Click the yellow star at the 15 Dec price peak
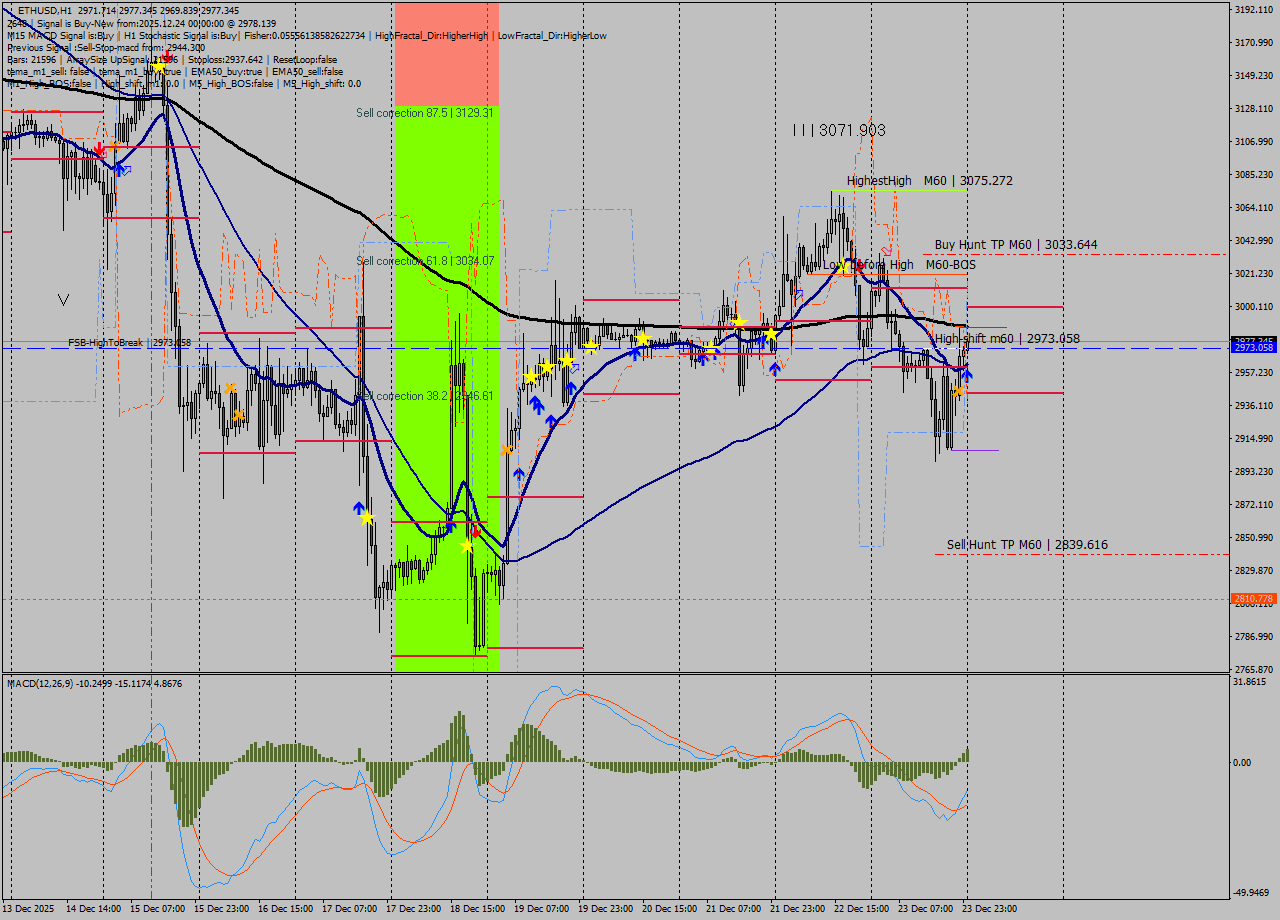 coord(158,67)
